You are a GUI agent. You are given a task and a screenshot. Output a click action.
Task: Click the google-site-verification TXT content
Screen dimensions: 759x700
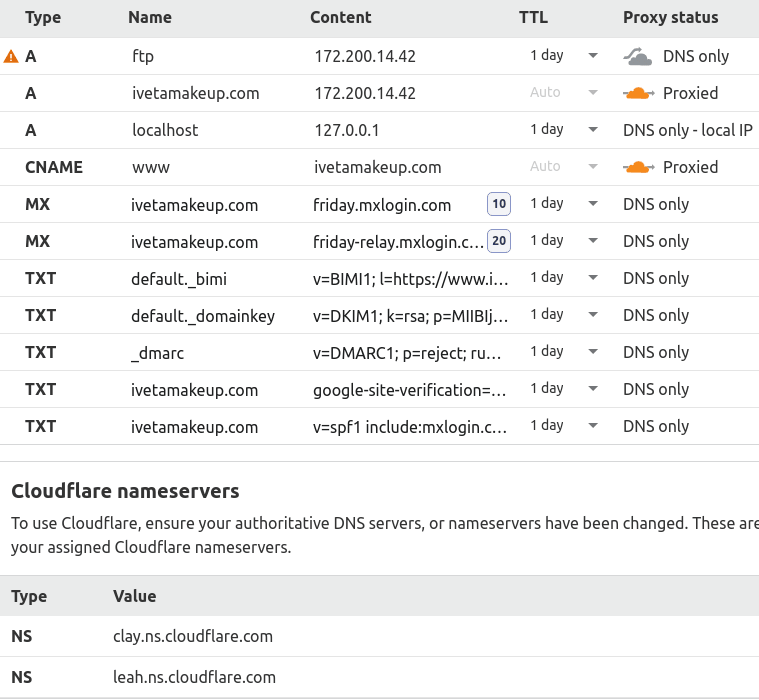pyautogui.click(x=410, y=390)
